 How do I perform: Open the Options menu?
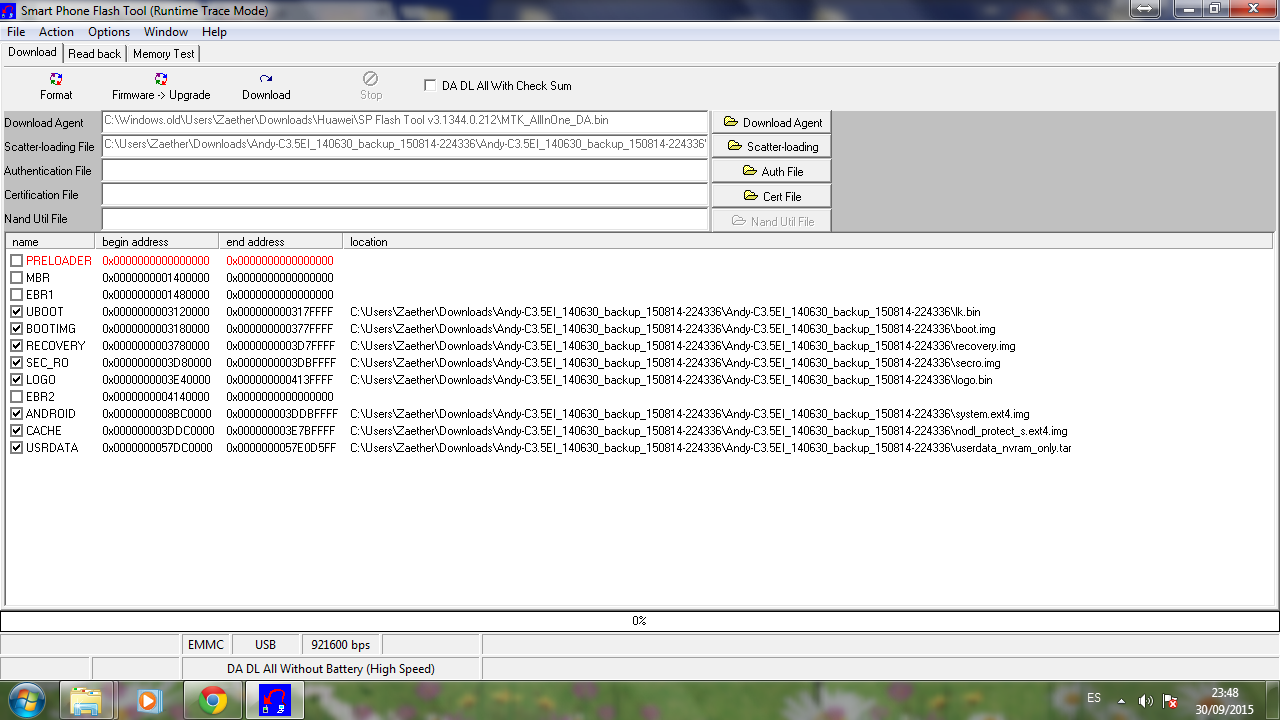point(109,32)
